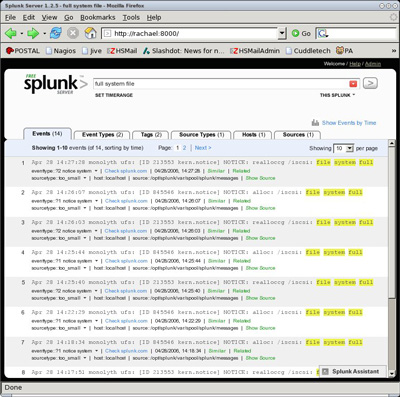Open the Home page icon
The width and height of the screenshot is (400, 397).
click(90, 33)
